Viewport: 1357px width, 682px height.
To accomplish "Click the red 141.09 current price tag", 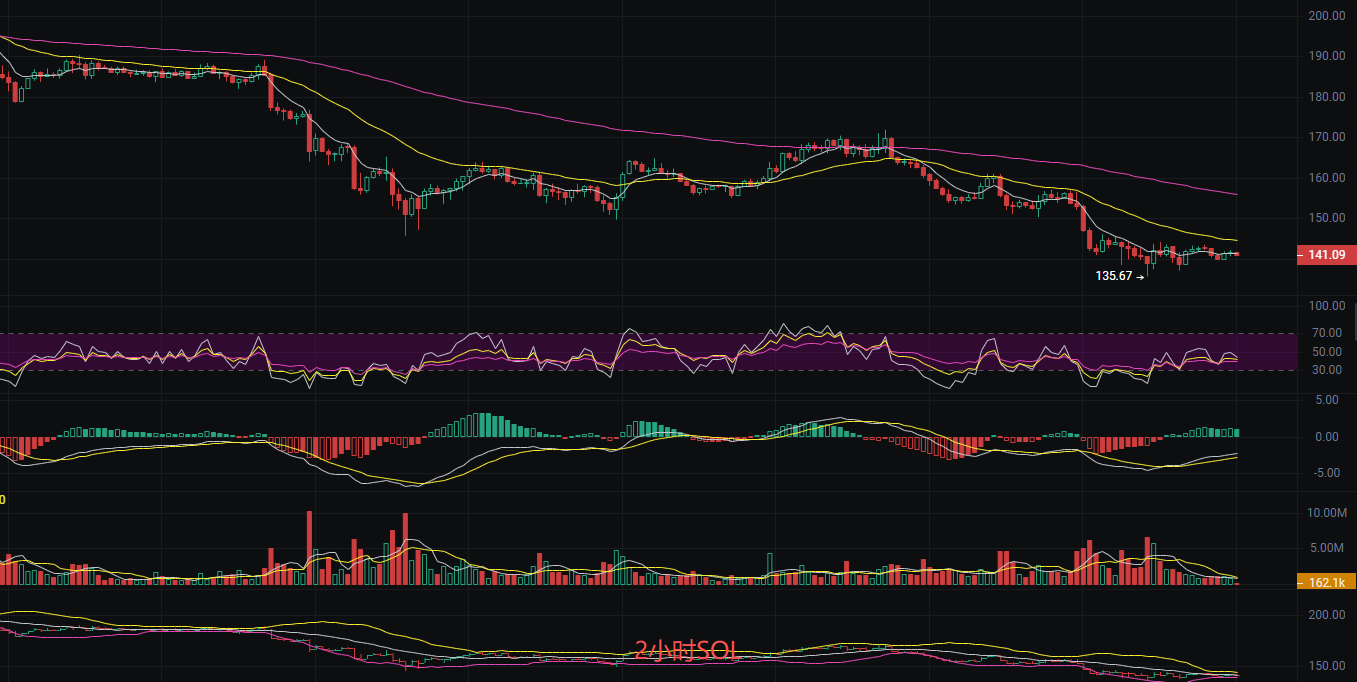I will pos(1325,256).
